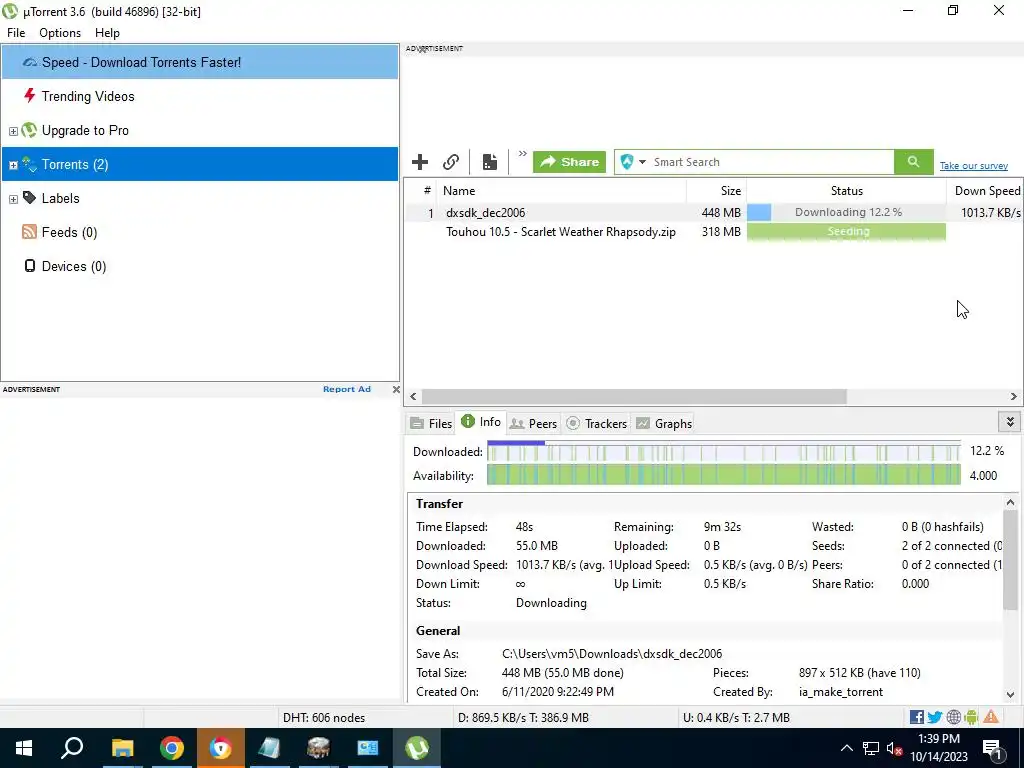Expand the Torrents (2) tree node
Screen dimensions: 1024x768
(13, 165)
